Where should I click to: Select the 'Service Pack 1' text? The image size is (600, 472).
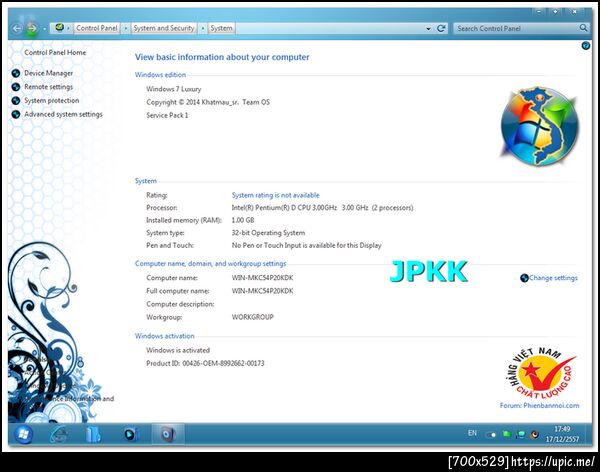click(167, 115)
